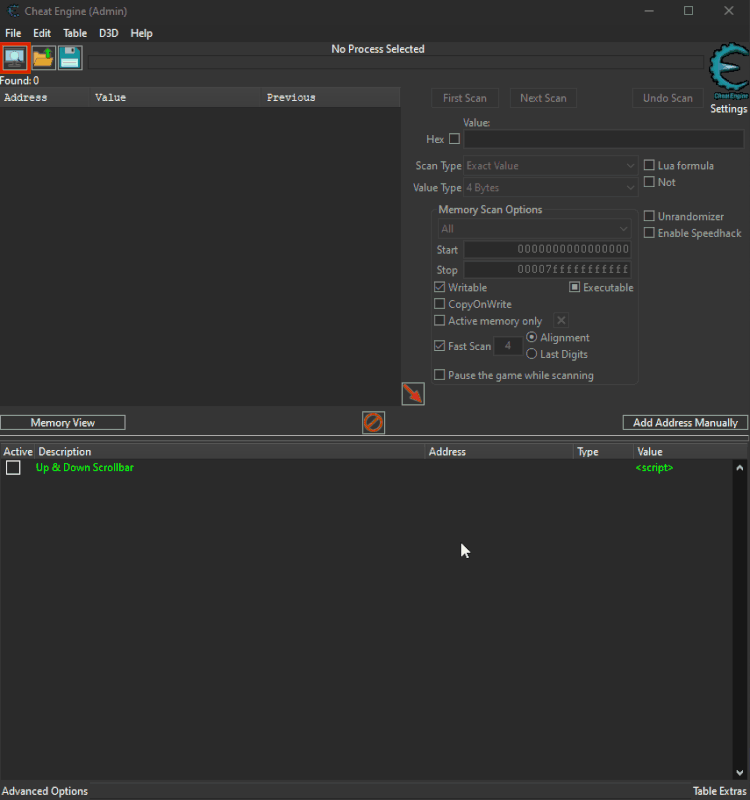
Task: Open the Scan Type dropdown
Action: click(x=551, y=166)
